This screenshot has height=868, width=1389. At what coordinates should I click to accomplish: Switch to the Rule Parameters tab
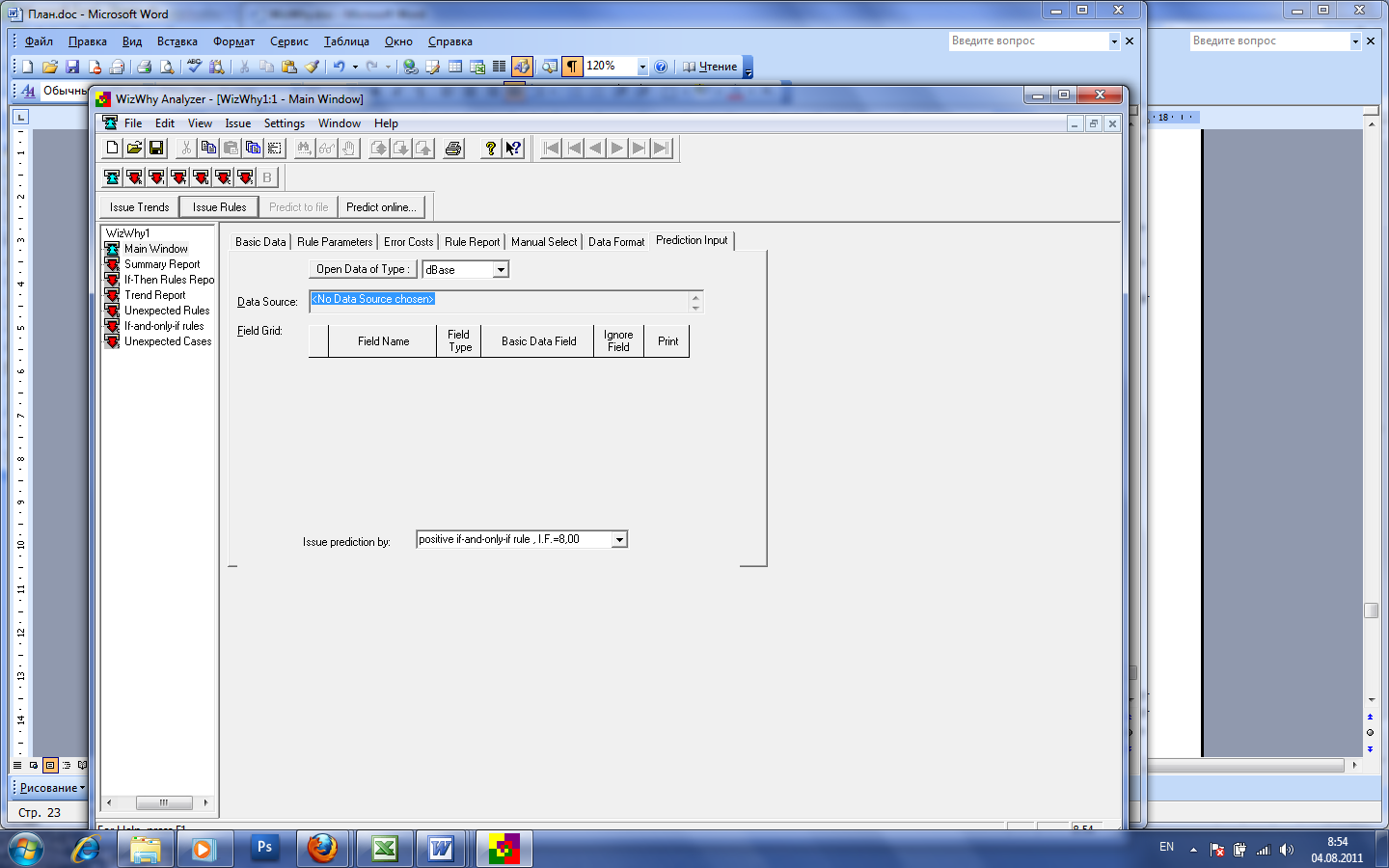click(x=335, y=242)
